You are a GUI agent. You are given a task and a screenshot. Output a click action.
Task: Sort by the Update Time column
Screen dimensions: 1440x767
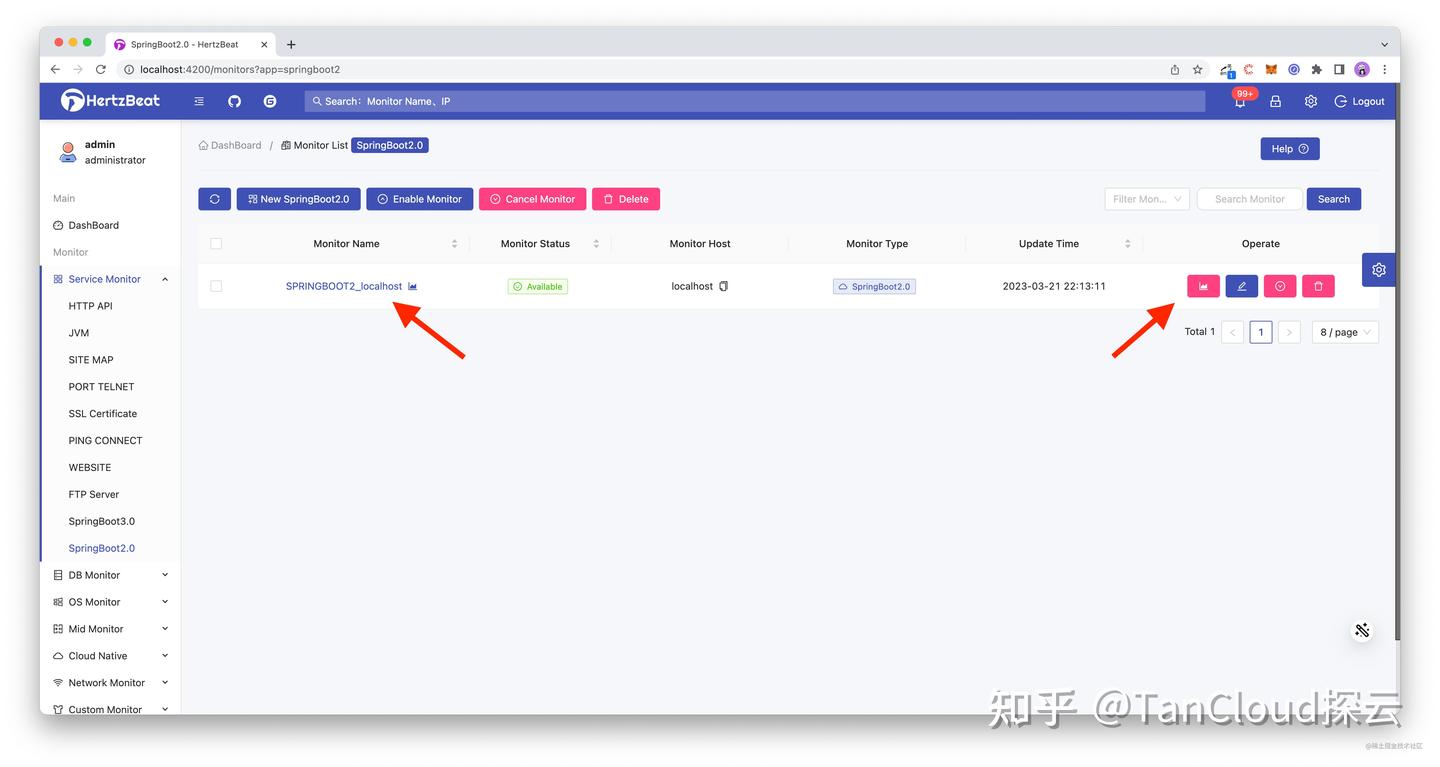pos(1128,244)
